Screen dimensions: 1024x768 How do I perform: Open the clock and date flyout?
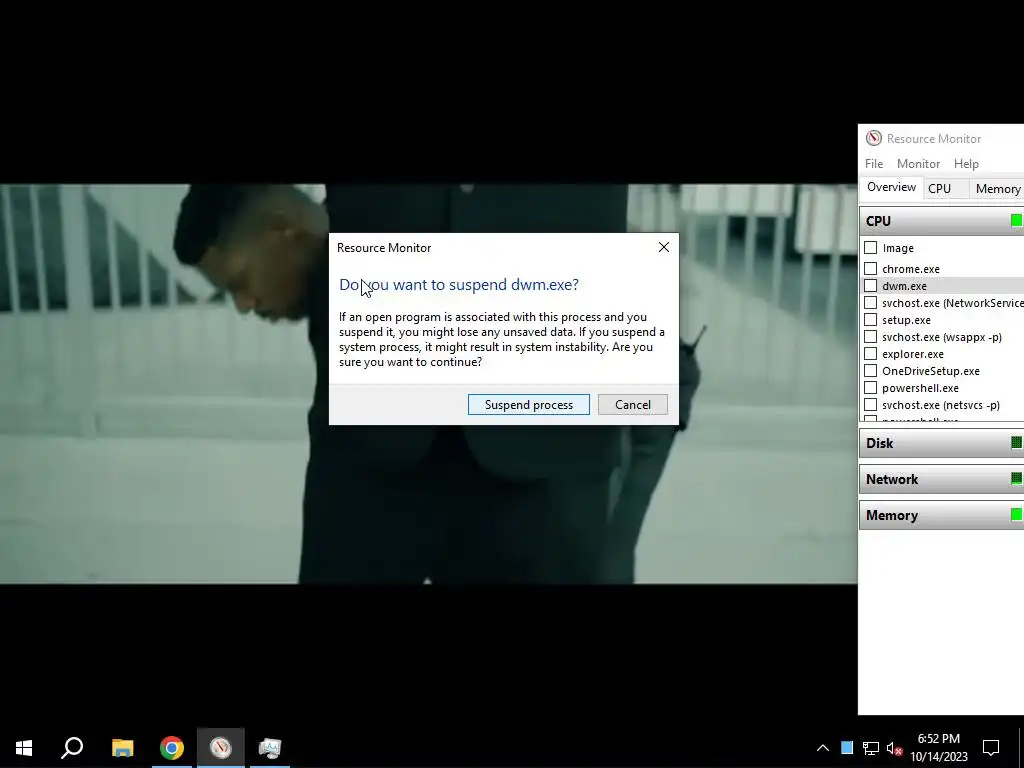[x=938, y=748]
